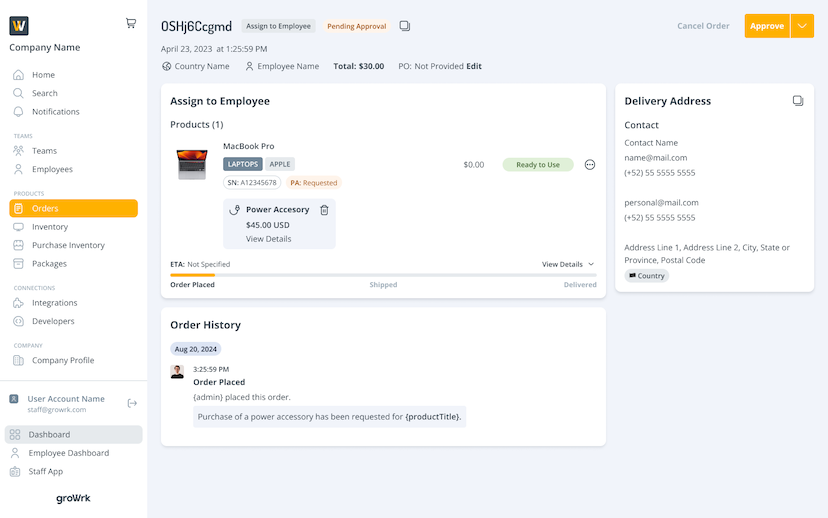Switch to the Employee Dashboard
The width and height of the screenshot is (828, 518).
tap(68, 453)
